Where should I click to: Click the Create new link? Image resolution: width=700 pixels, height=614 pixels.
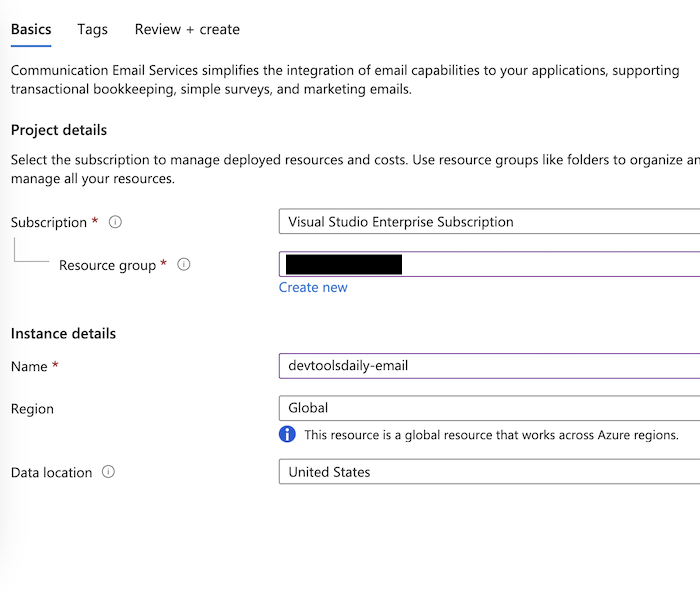click(x=313, y=287)
